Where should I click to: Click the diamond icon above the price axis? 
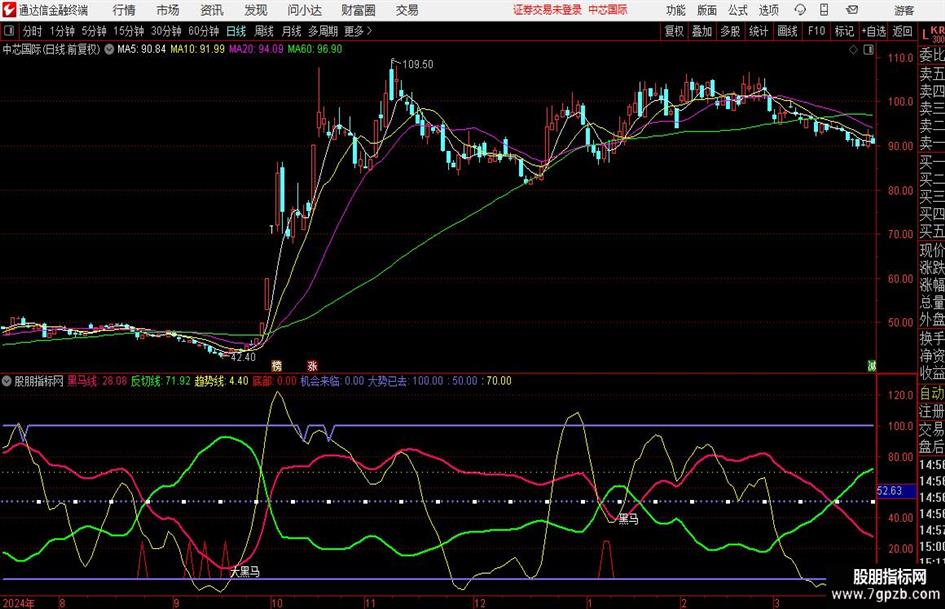[x=853, y=50]
